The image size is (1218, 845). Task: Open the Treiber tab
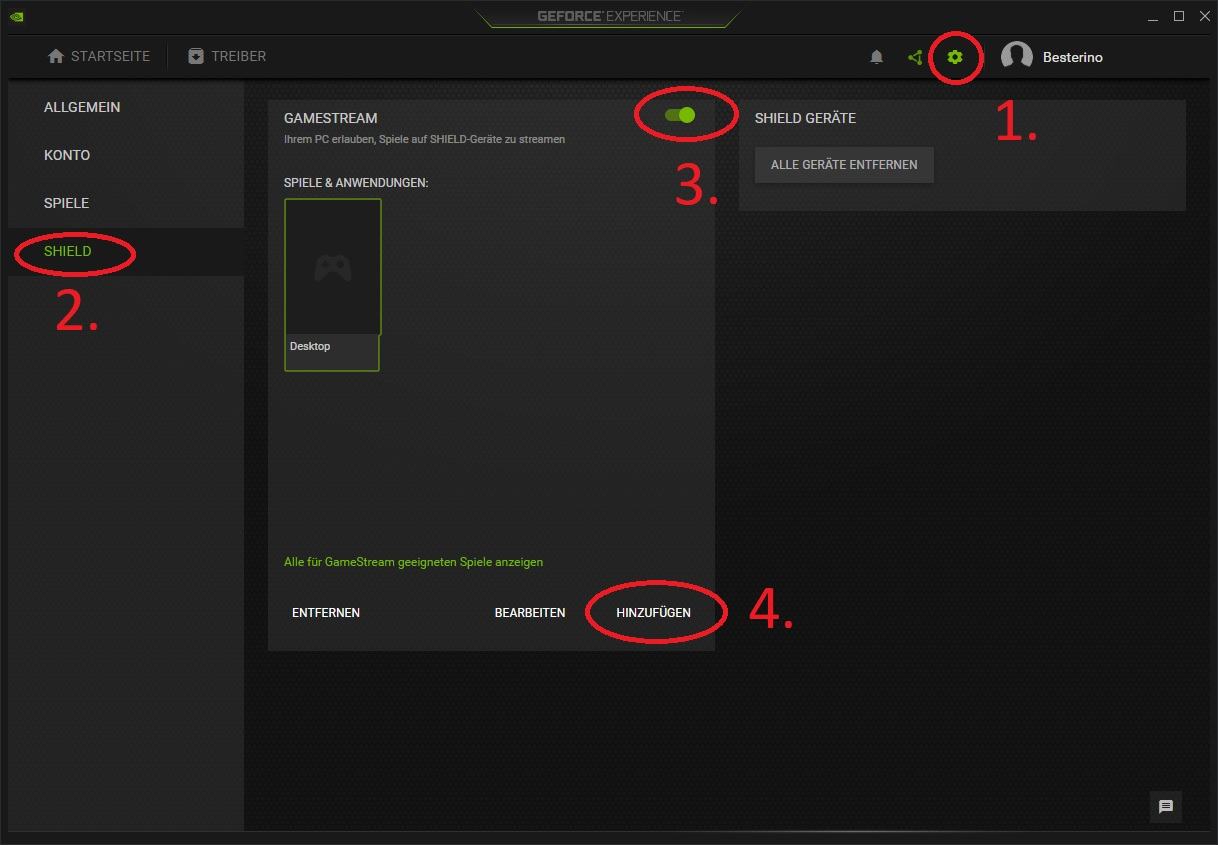pos(227,56)
